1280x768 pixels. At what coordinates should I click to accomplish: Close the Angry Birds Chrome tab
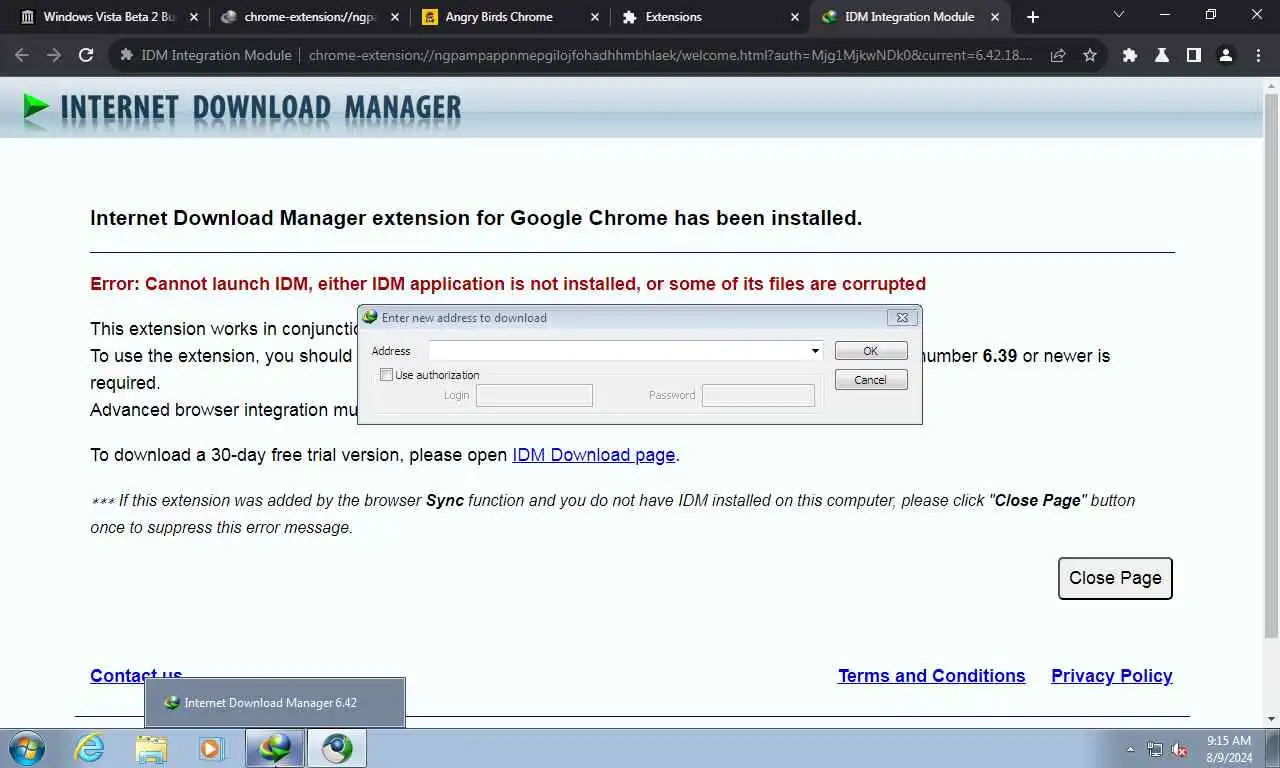click(595, 17)
